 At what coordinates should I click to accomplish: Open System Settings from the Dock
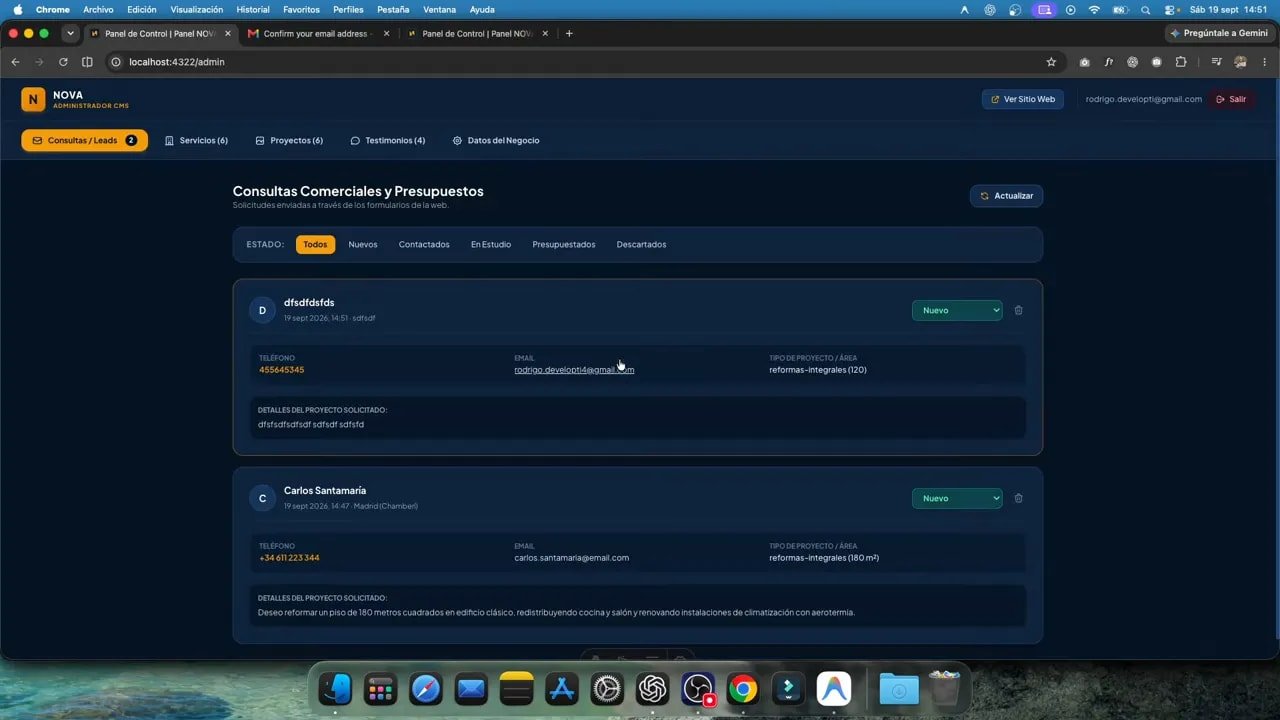click(607, 689)
